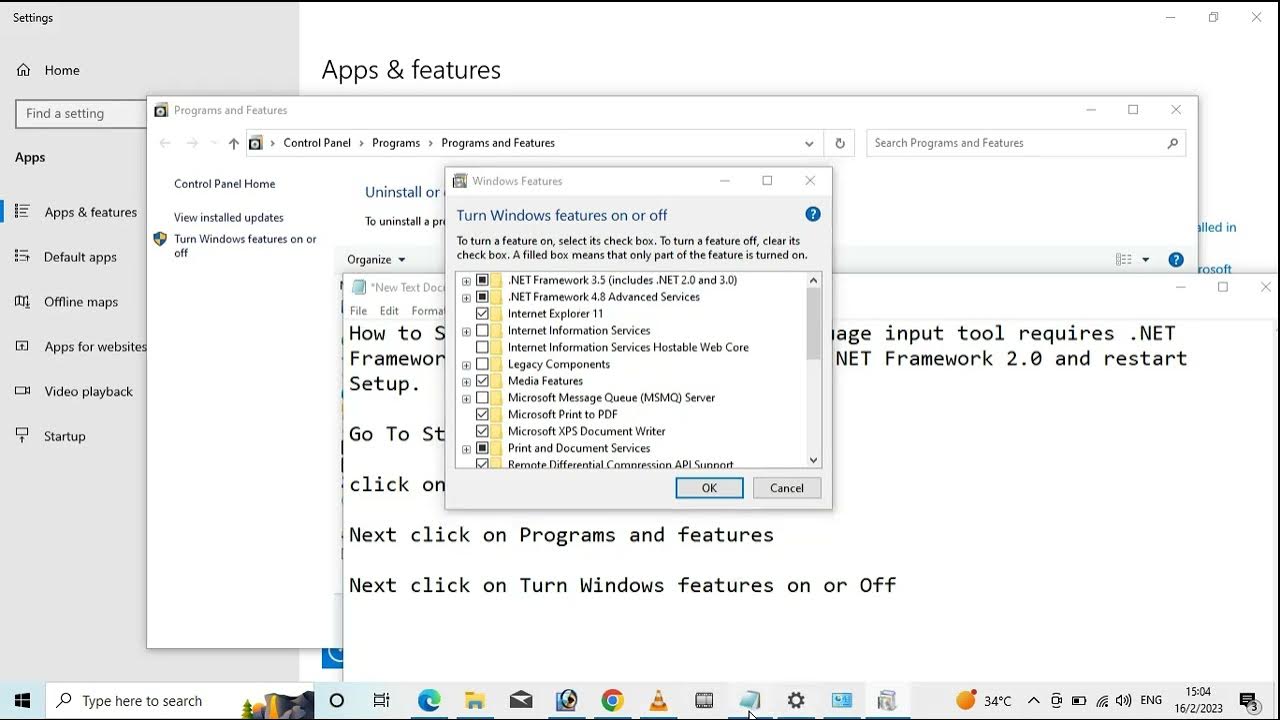Launch Microsoft Edge from the taskbar
The width and height of the screenshot is (1280, 720).
(429, 700)
